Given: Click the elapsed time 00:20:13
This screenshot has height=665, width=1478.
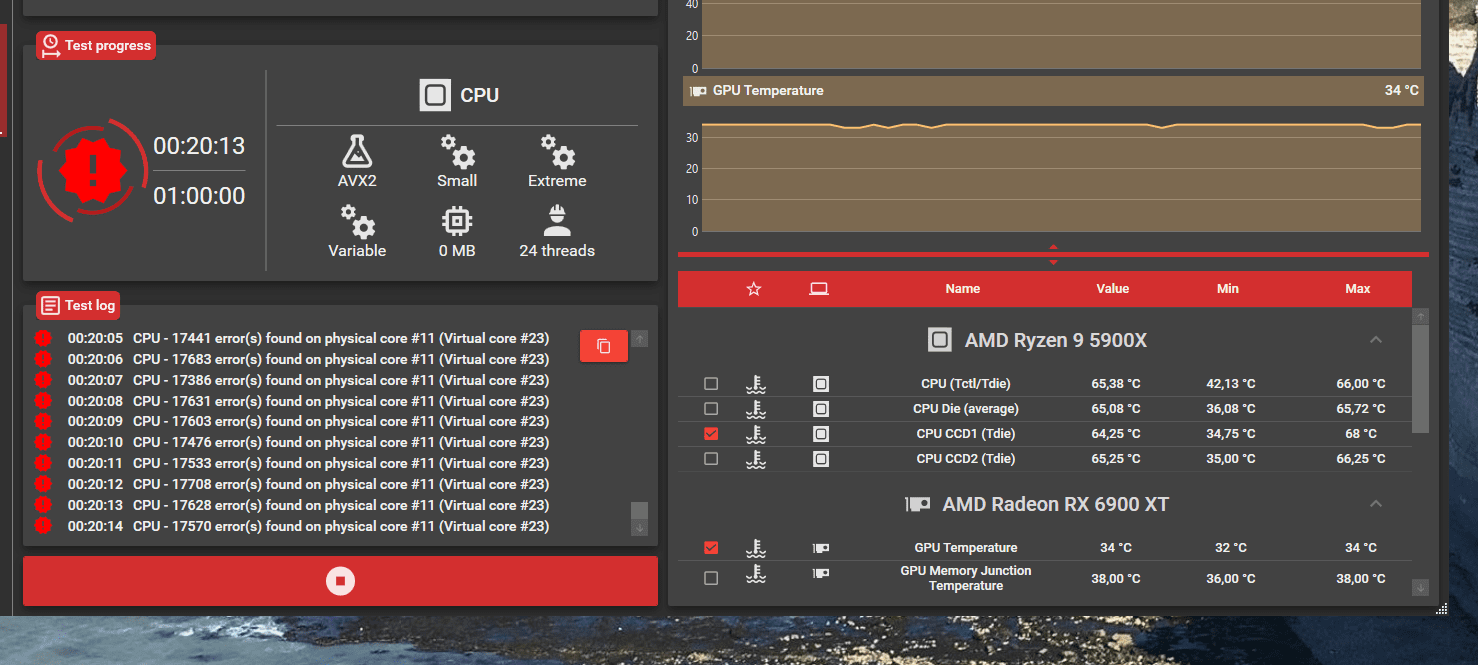Looking at the screenshot, I should tap(199, 146).
